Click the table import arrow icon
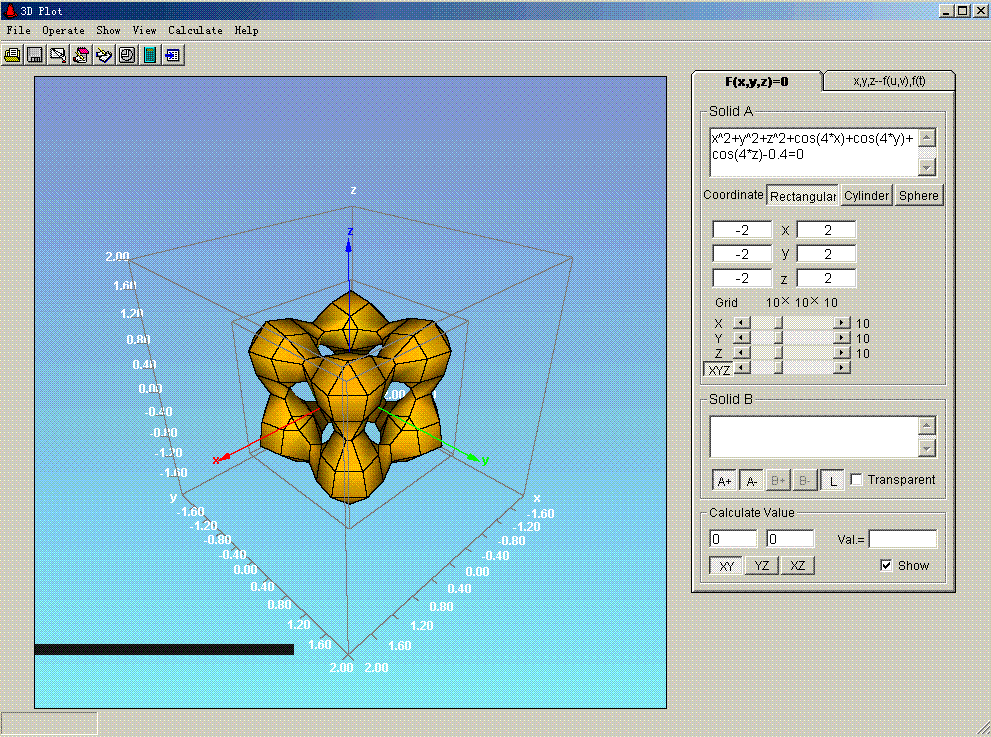 (x=173, y=55)
